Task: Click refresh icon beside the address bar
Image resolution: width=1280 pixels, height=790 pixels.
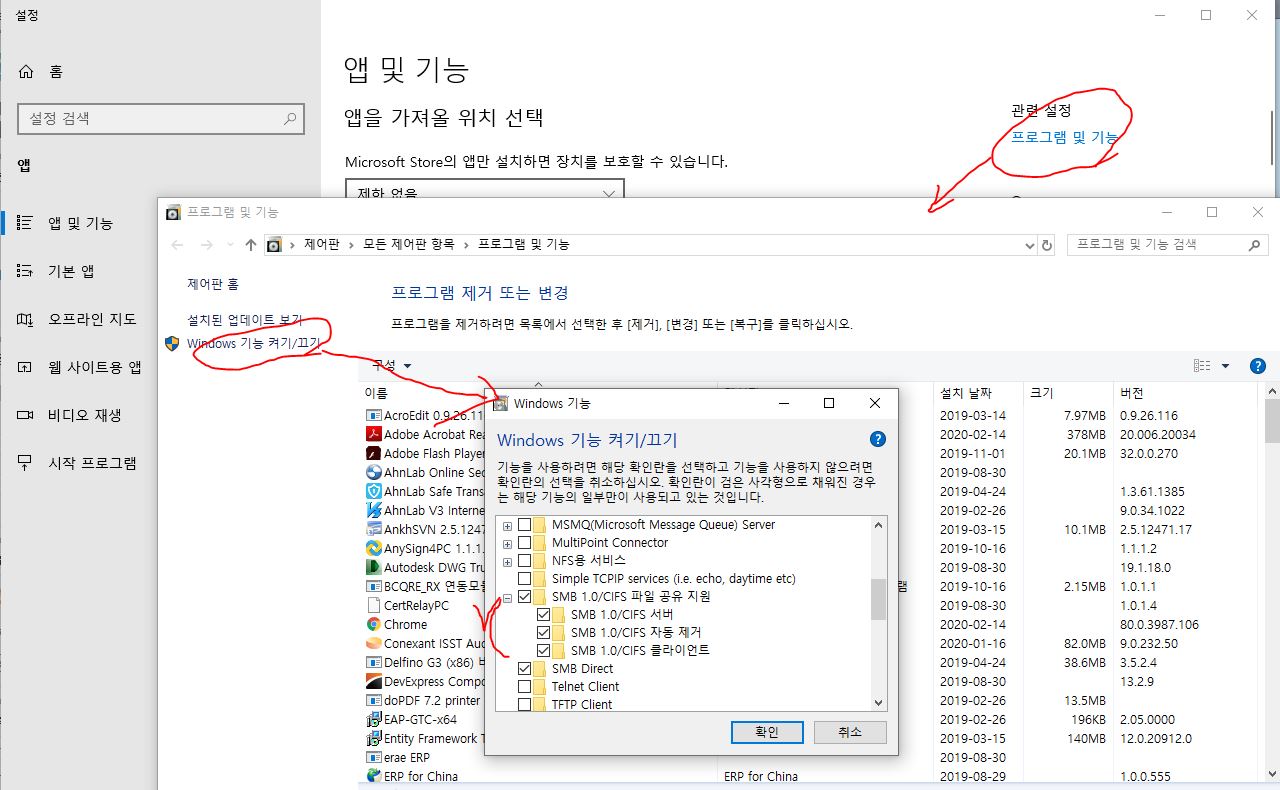Action: [1047, 244]
